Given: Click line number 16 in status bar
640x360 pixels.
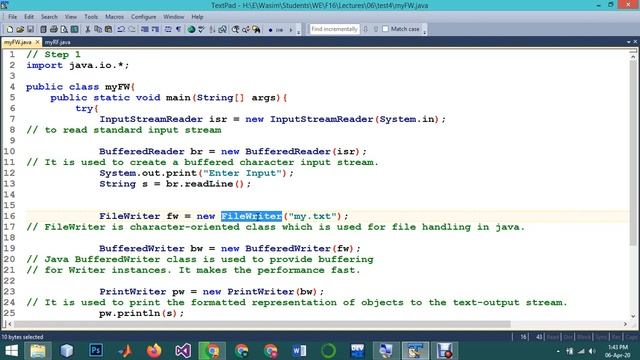Looking at the screenshot, I should [524, 337].
